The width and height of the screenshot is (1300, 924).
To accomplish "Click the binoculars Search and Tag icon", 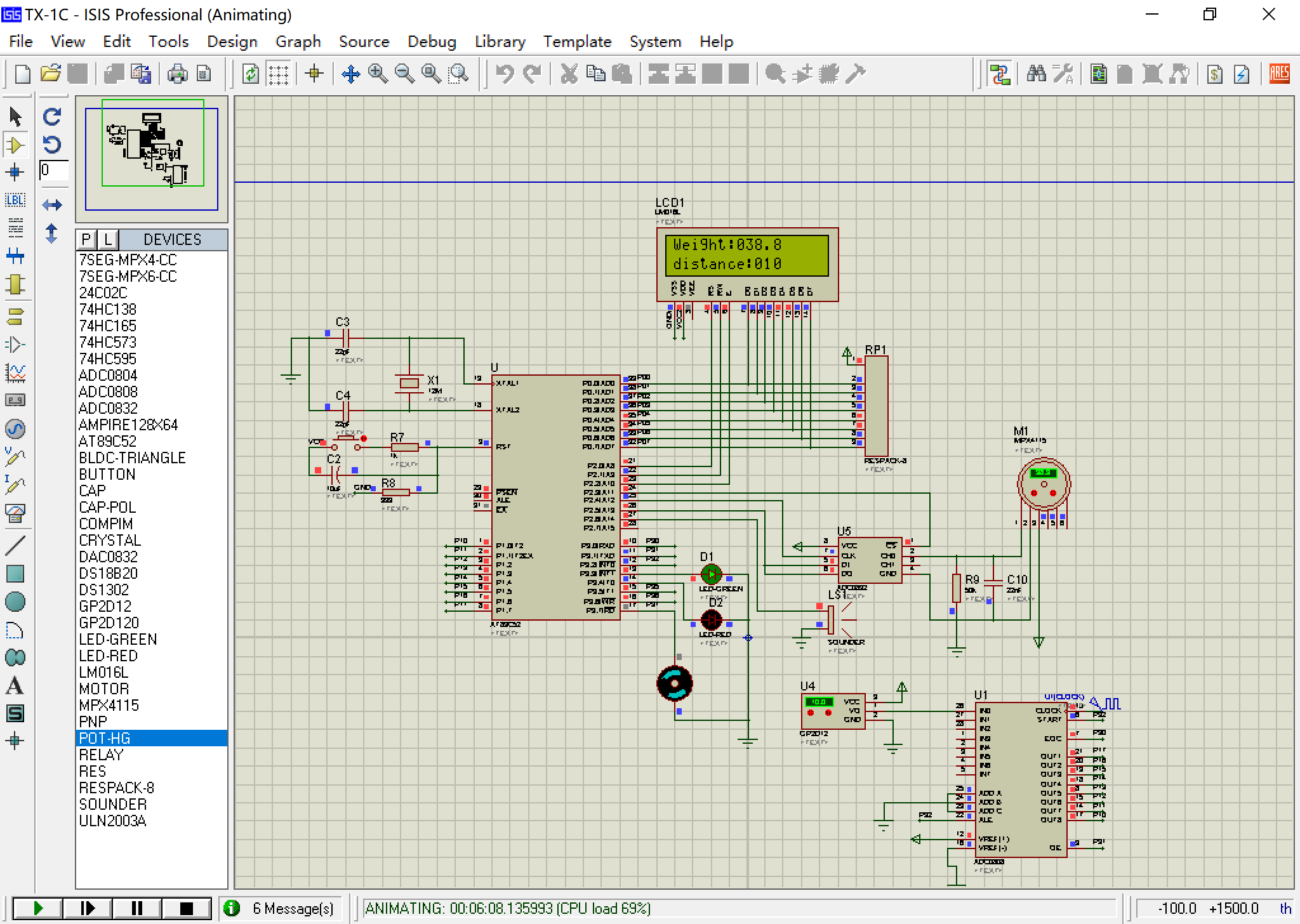I will point(1036,74).
